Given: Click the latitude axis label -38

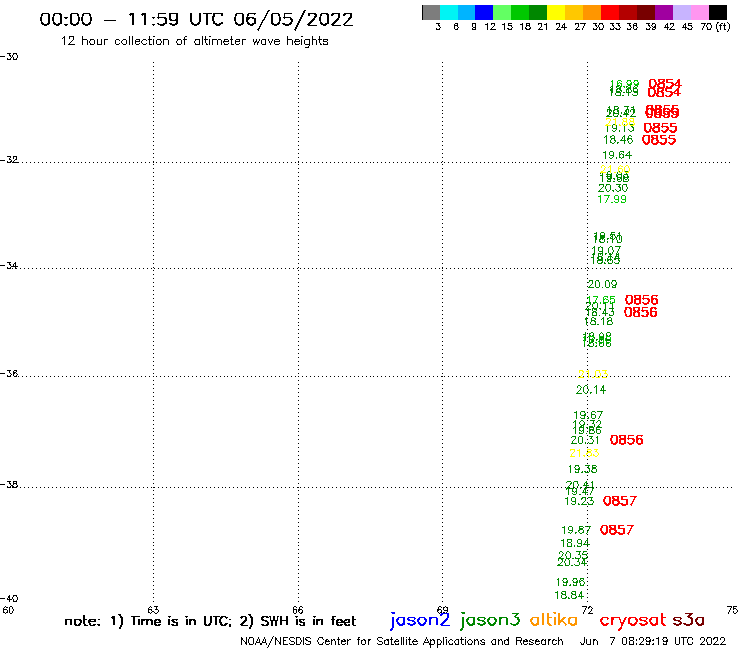Looking at the screenshot, I should (9, 484).
